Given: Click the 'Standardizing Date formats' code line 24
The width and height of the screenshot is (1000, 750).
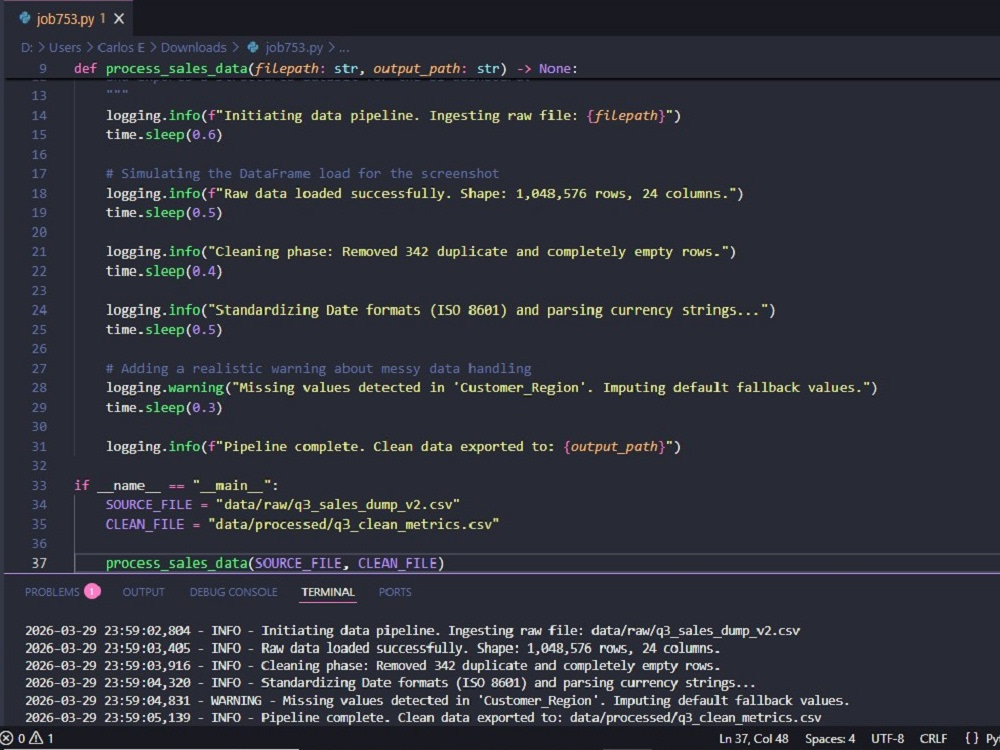Looking at the screenshot, I should coord(441,310).
